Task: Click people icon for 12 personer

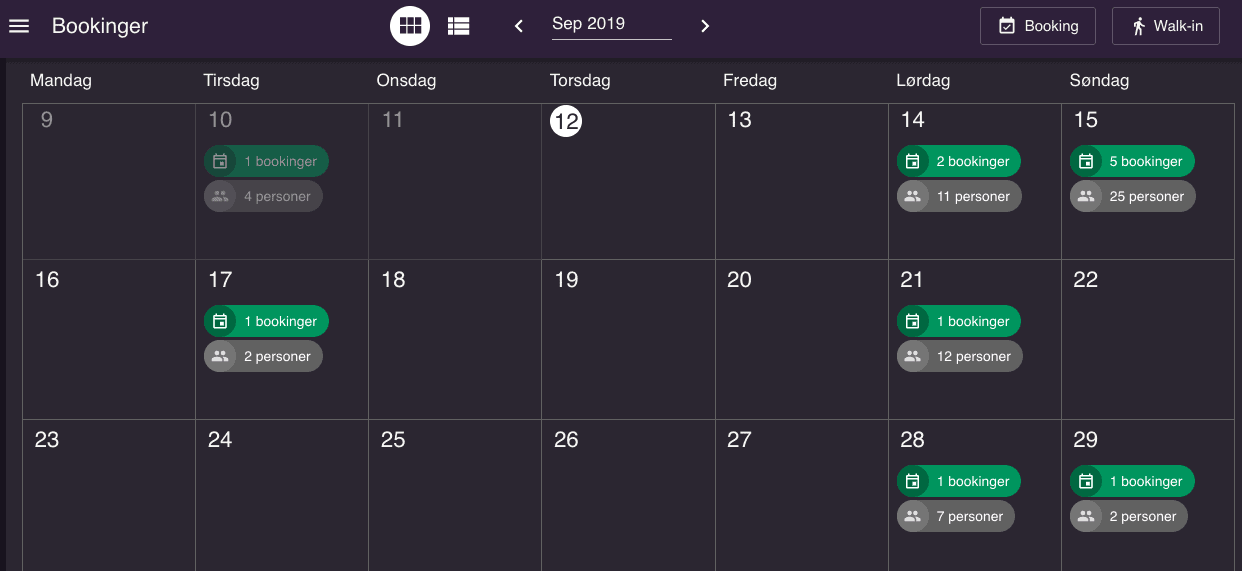Action: 912,356
